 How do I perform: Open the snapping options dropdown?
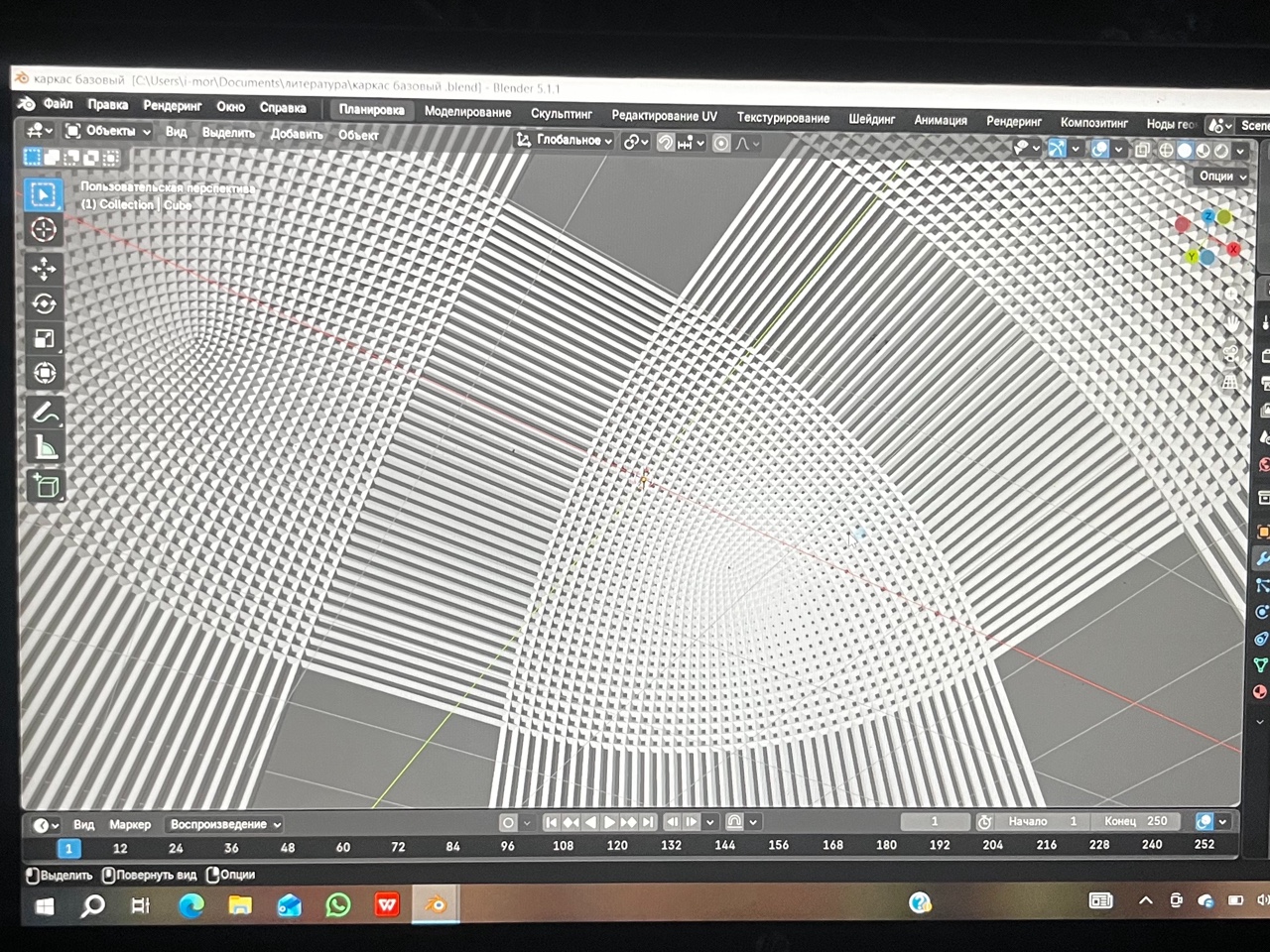pyautogui.click(x=692, y=143)
